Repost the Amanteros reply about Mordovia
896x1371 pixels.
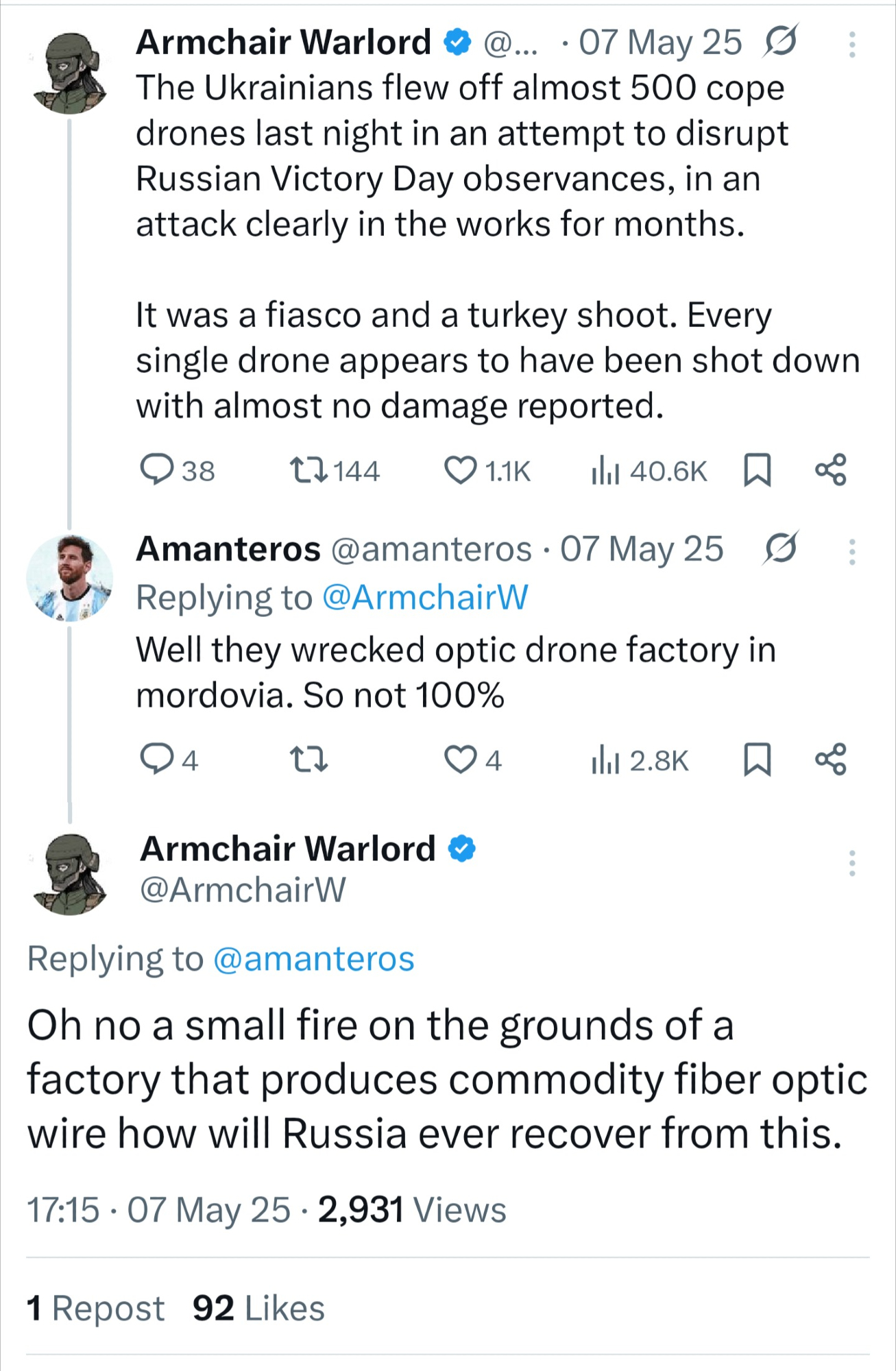point(309,760)
